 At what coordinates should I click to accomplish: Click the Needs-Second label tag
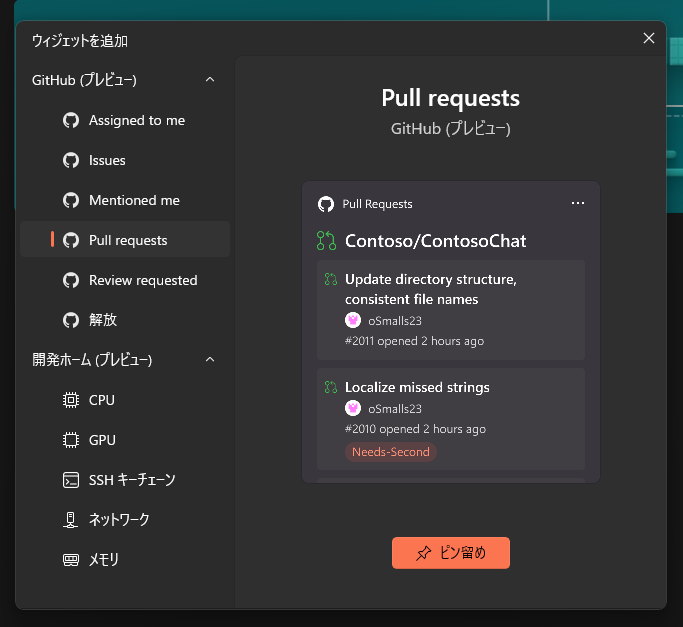391,452
